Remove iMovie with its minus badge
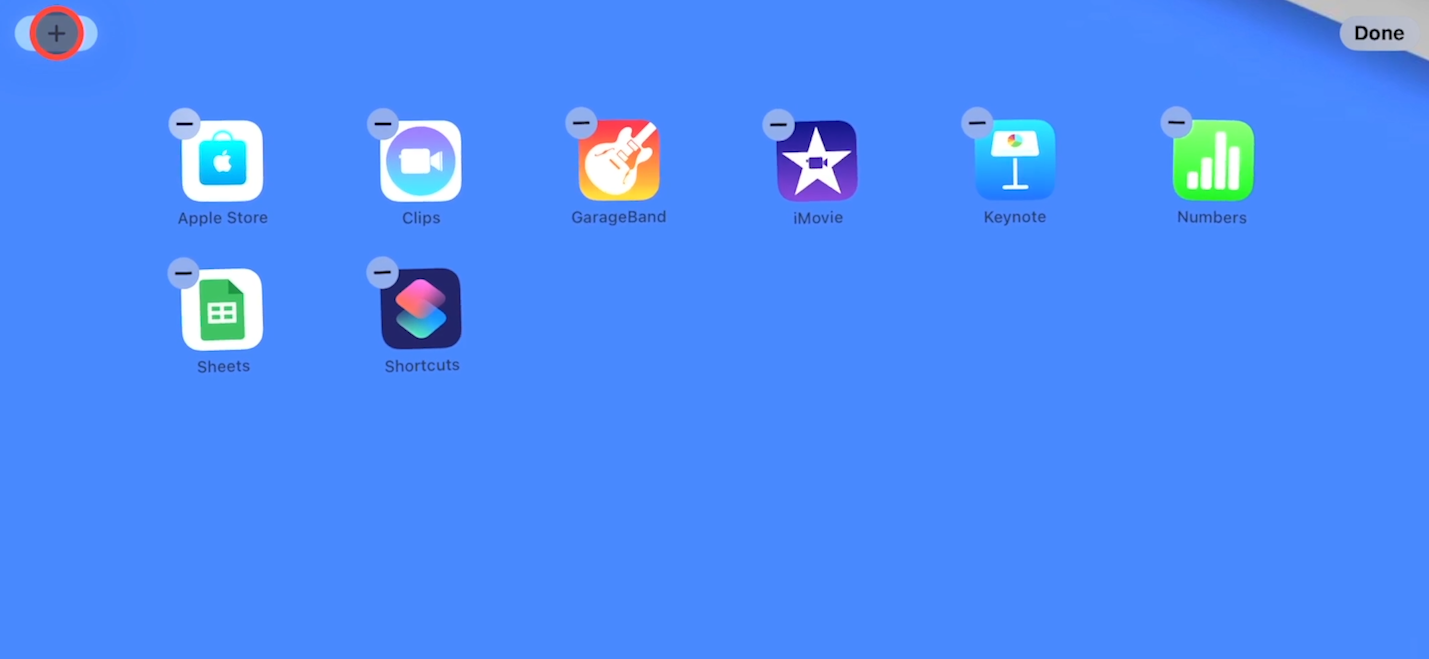This screenshot has height=659, width=1429. pos(778,125)
